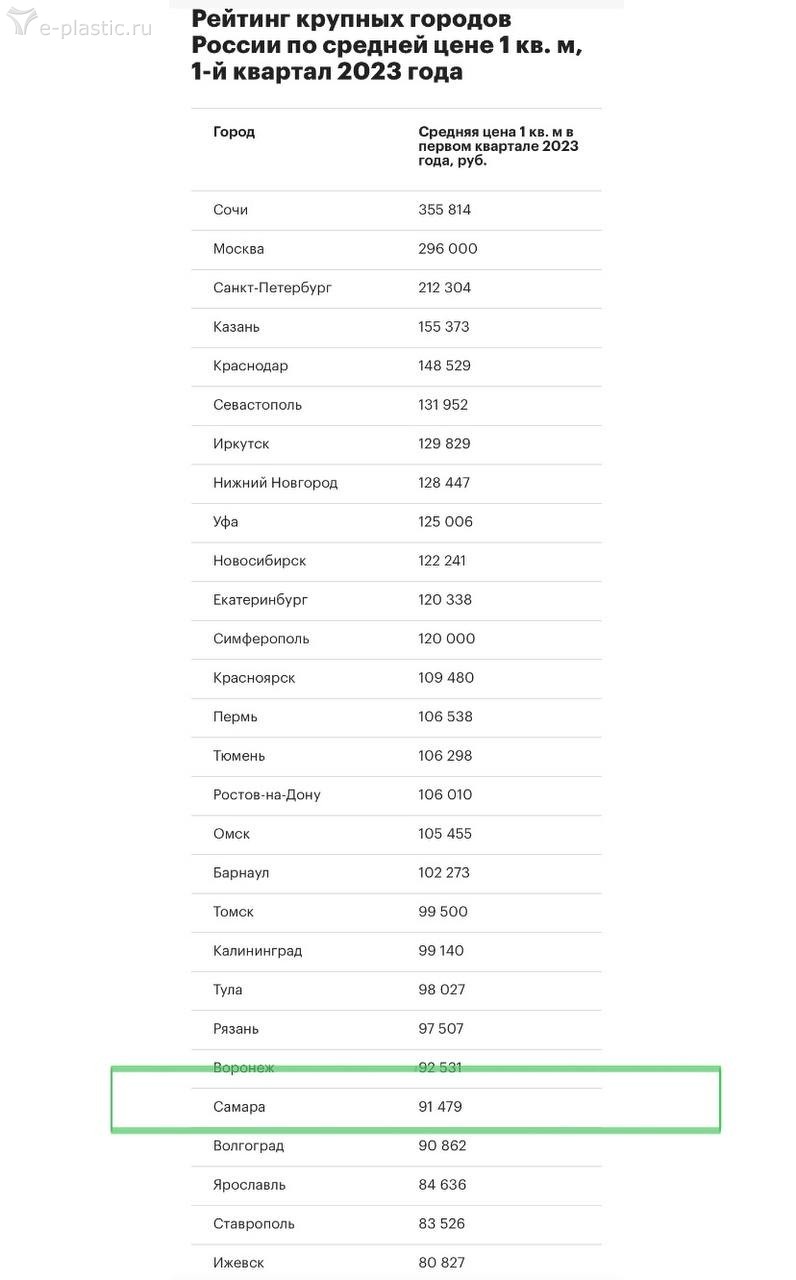Viewport: 796px width, 1280px height.
Task: Click the Севастополь price value 131 952
Action: click(x=443, y=405)
